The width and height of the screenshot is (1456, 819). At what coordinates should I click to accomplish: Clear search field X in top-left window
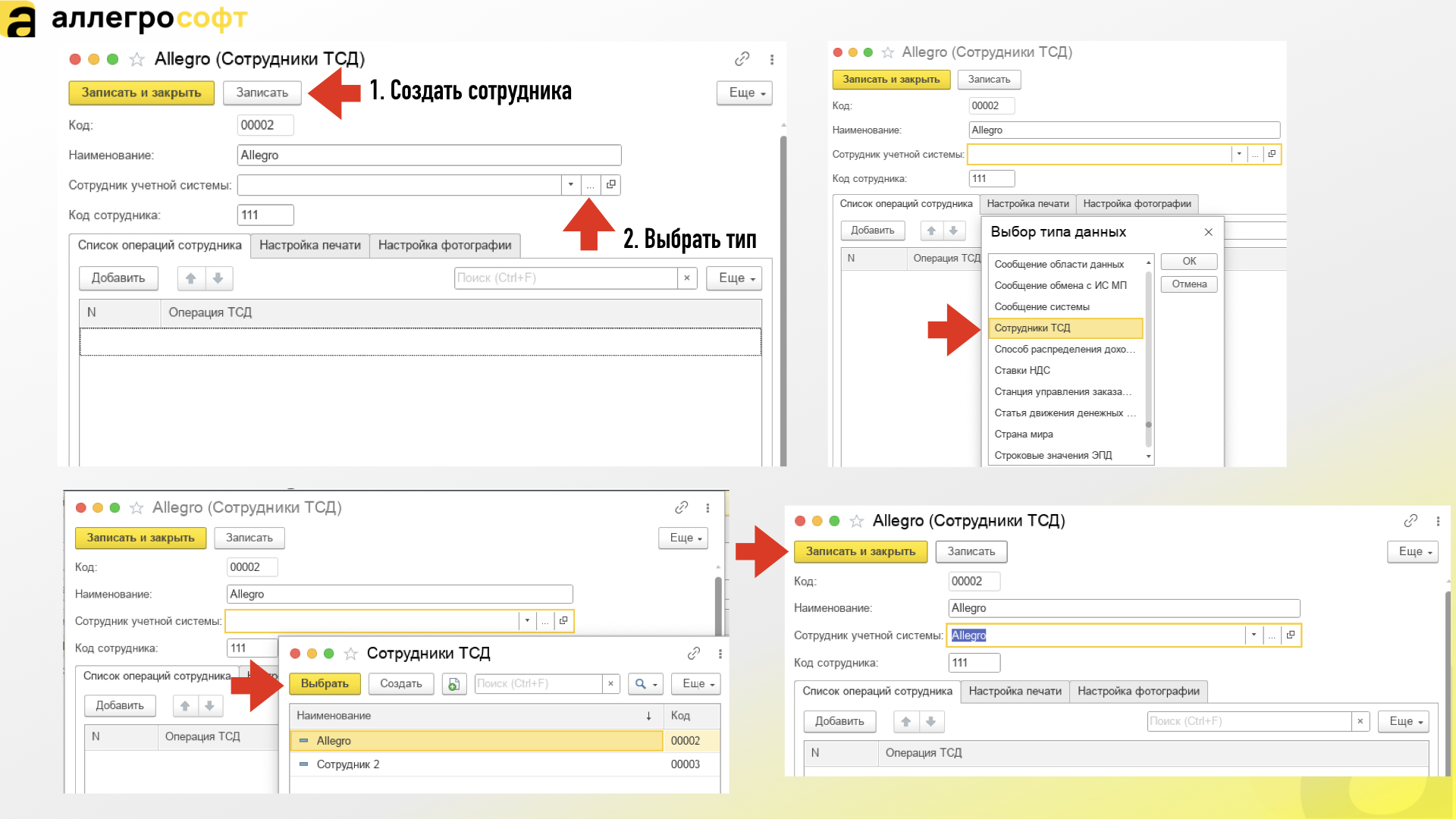(687, 278)
